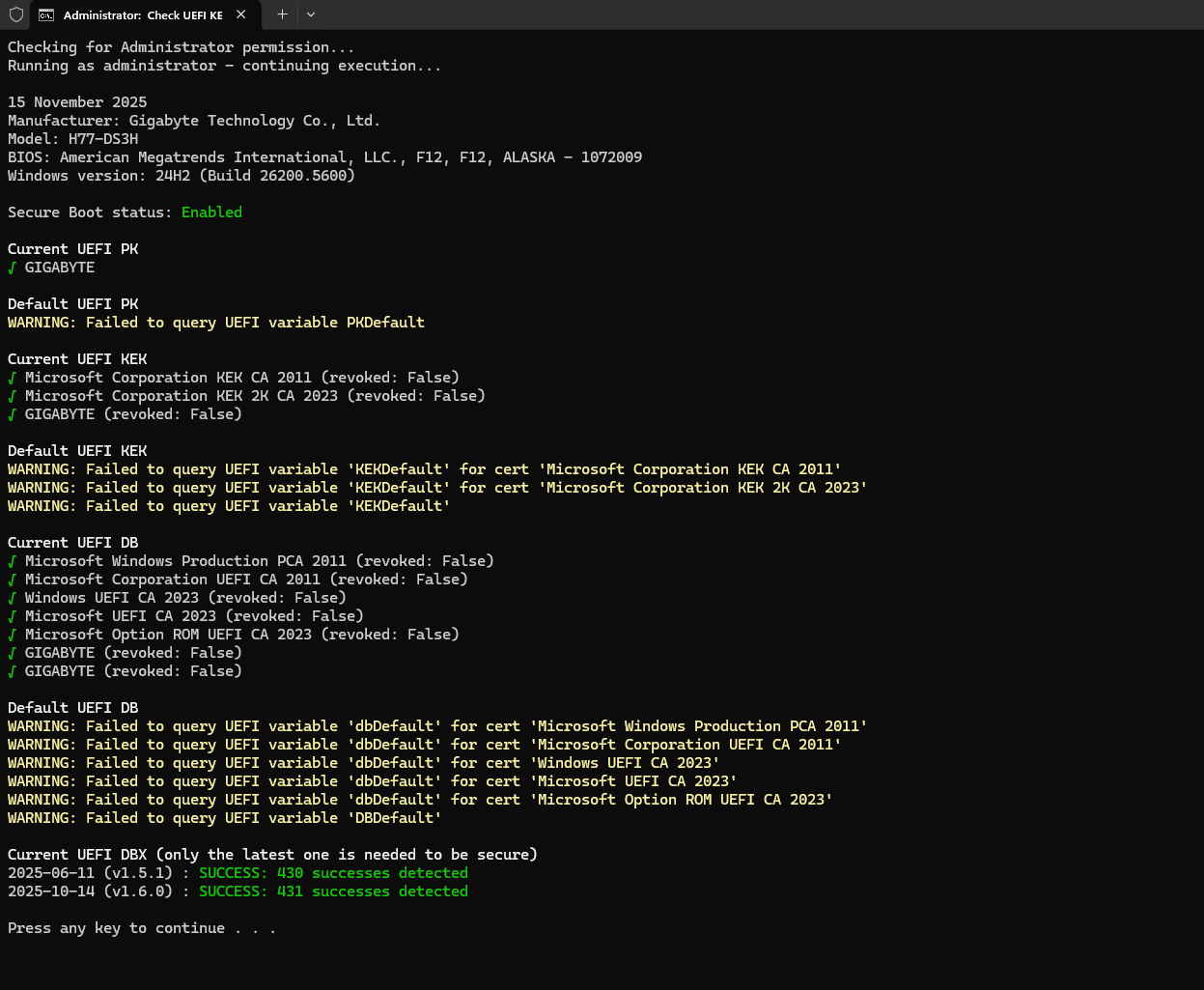
Task: Select the Administrator: Check UEFI KE tab
Action: point(142,14)
